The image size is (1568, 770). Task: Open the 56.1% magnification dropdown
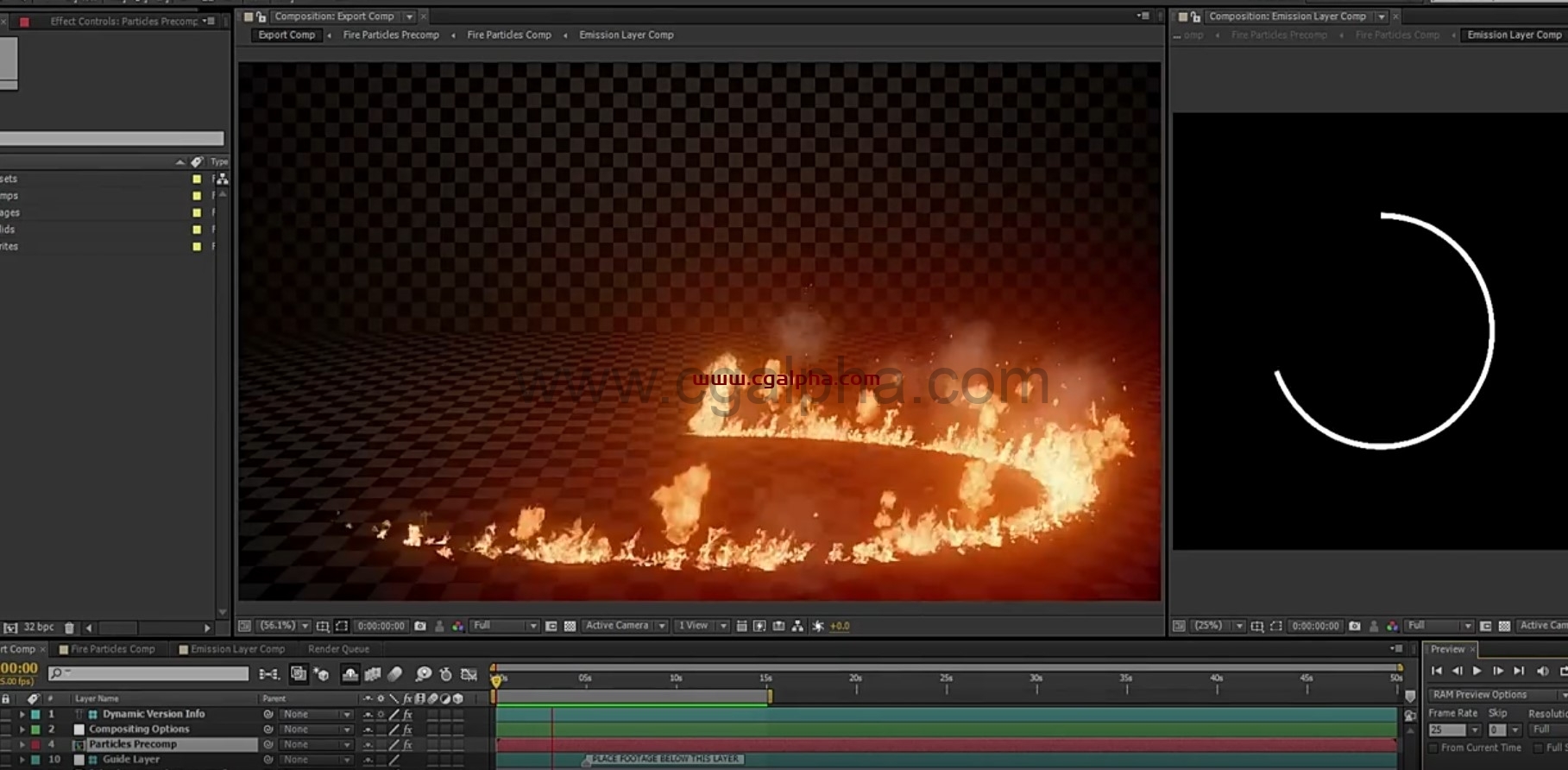click(x=285, y=626)
